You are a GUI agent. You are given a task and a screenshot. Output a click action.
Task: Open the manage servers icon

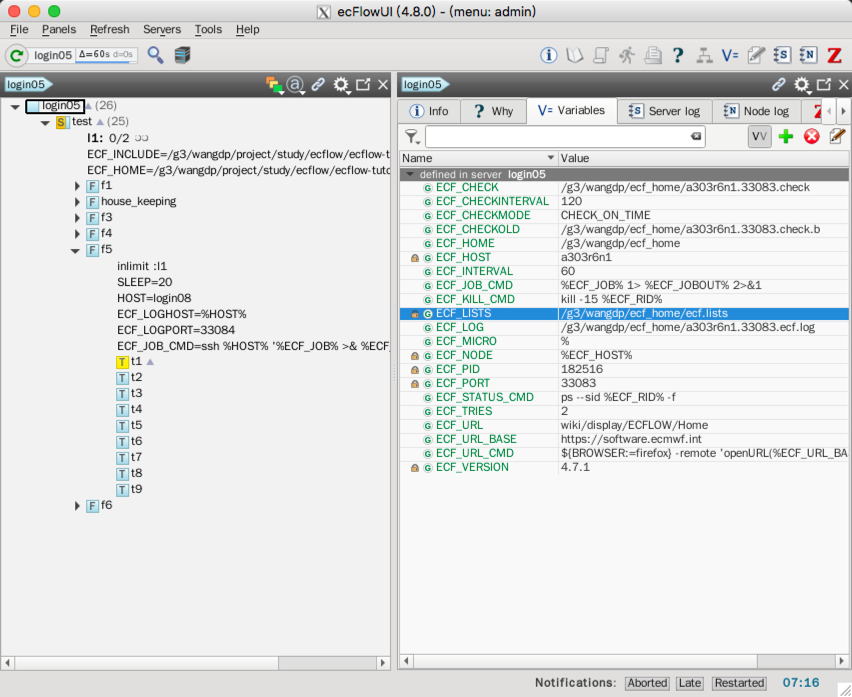tap(182, 55)
